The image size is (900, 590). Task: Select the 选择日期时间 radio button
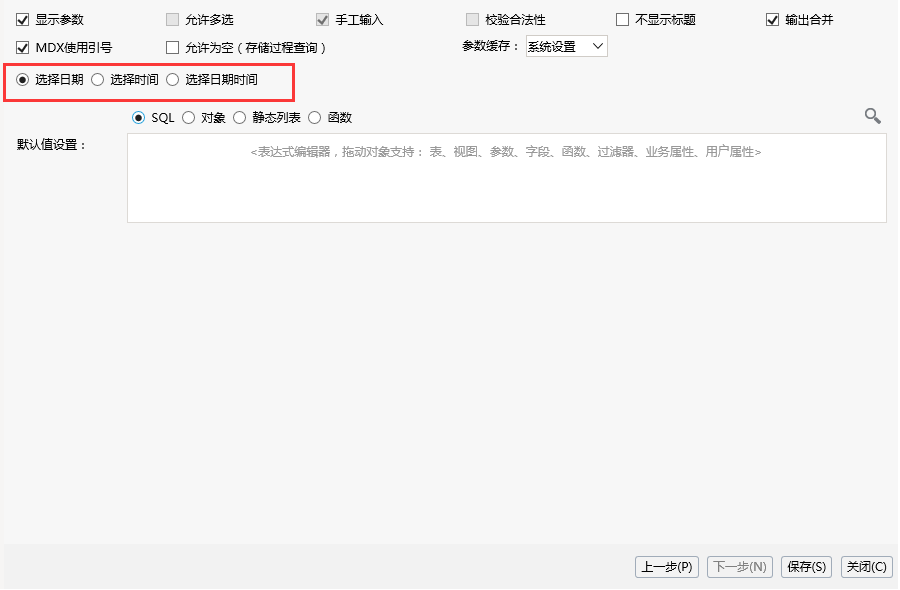pyautogui.click(x=173, y=80)
